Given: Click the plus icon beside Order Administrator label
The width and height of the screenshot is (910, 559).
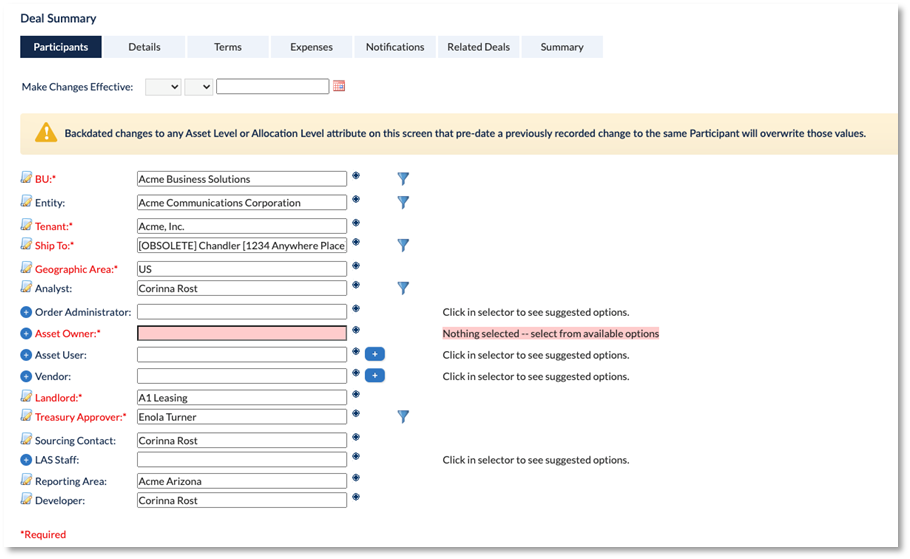Looking at the screenshot, I should 26,312.
